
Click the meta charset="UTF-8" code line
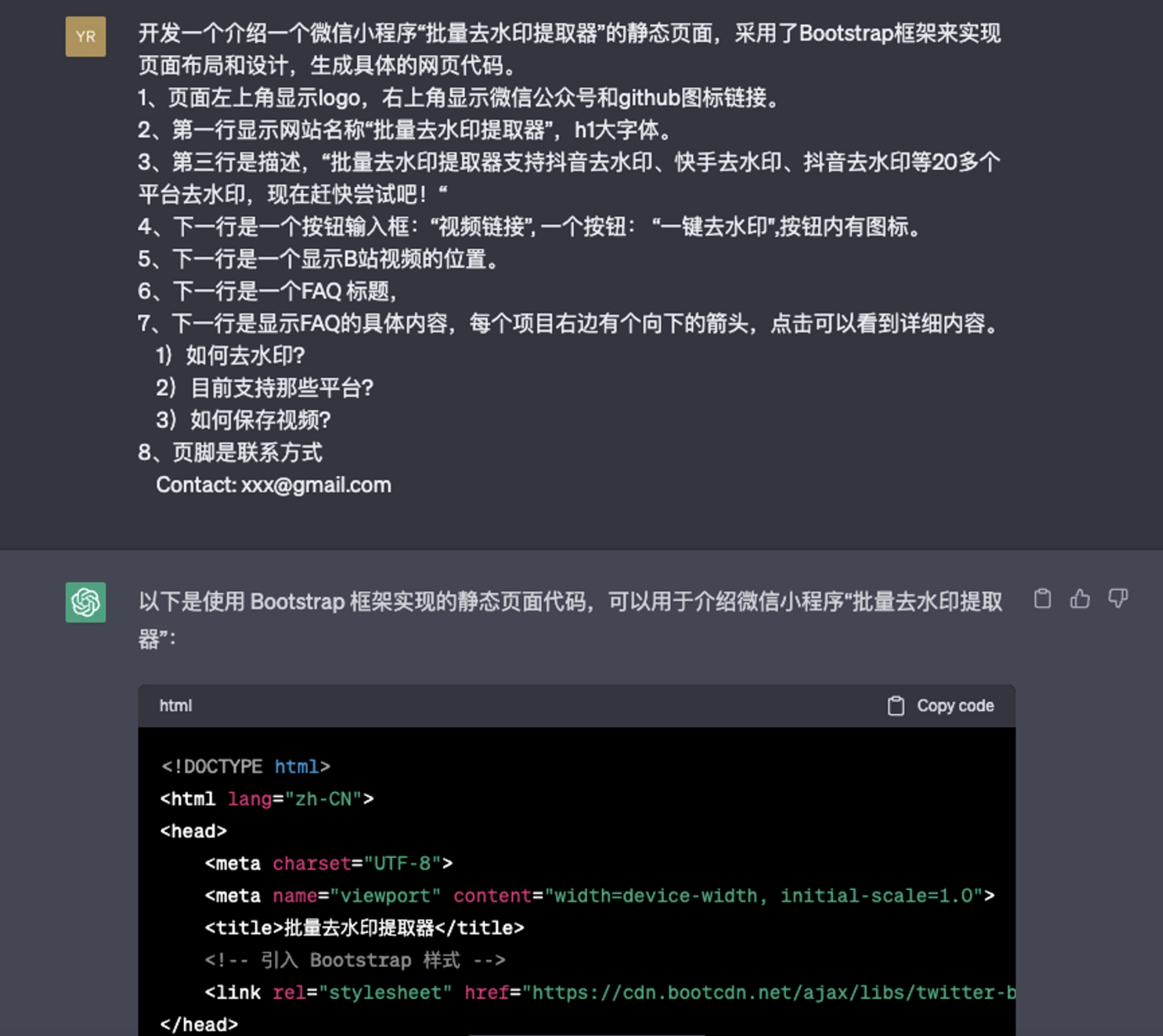pos(328,864)
